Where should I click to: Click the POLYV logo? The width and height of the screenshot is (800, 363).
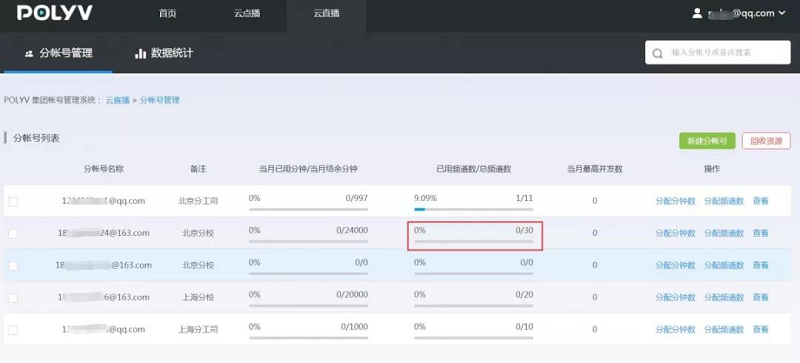pyautogui.click(x=55, y=13)
